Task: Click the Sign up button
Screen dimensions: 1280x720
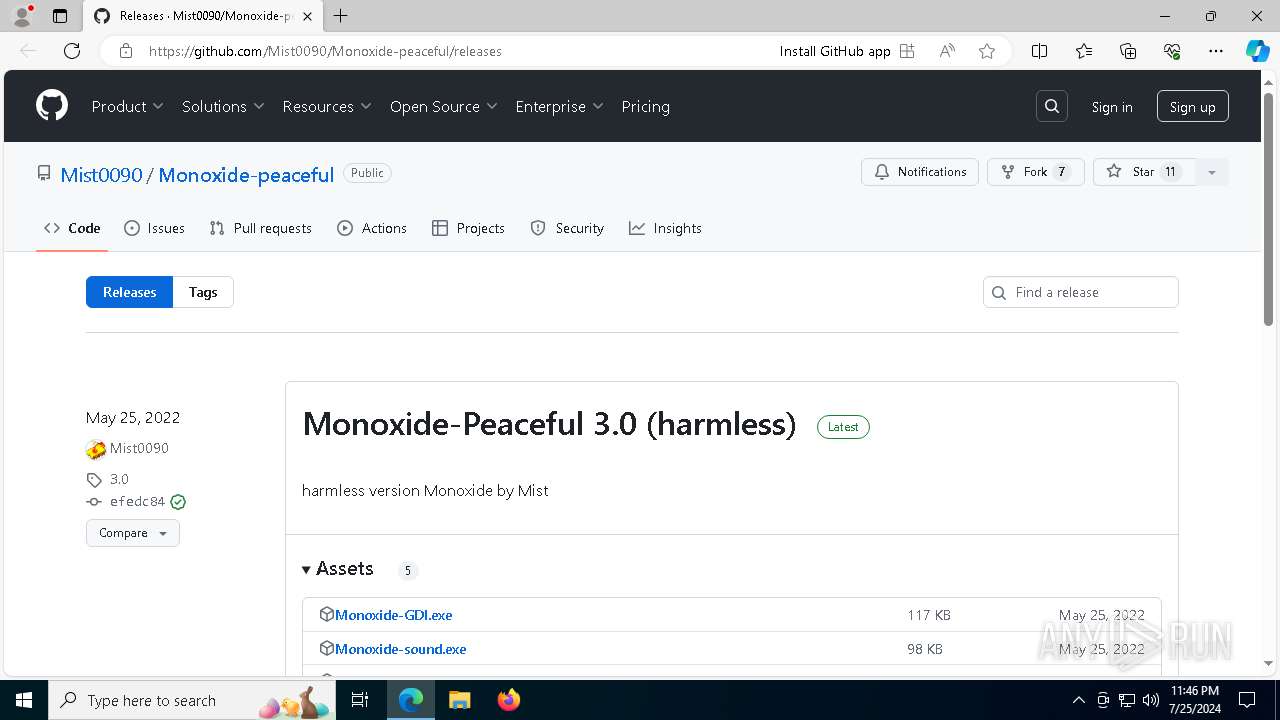Action: [1193, 107]
